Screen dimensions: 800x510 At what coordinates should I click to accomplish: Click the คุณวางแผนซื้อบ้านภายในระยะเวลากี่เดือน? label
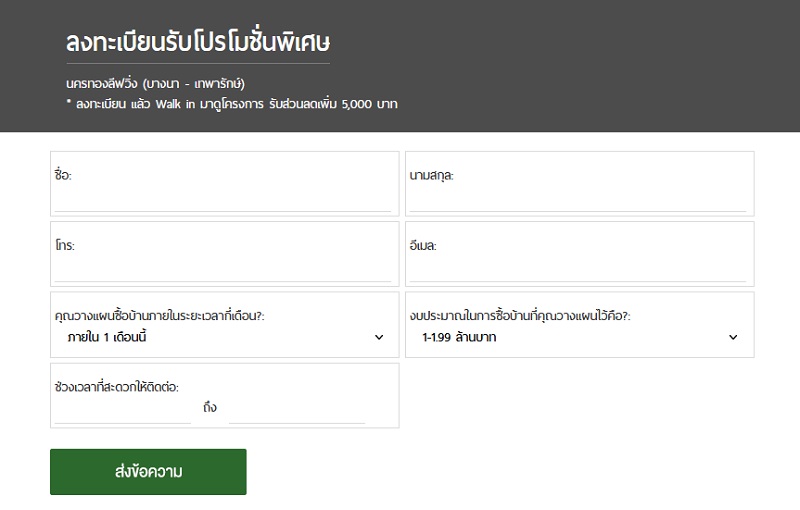[160, 316]
